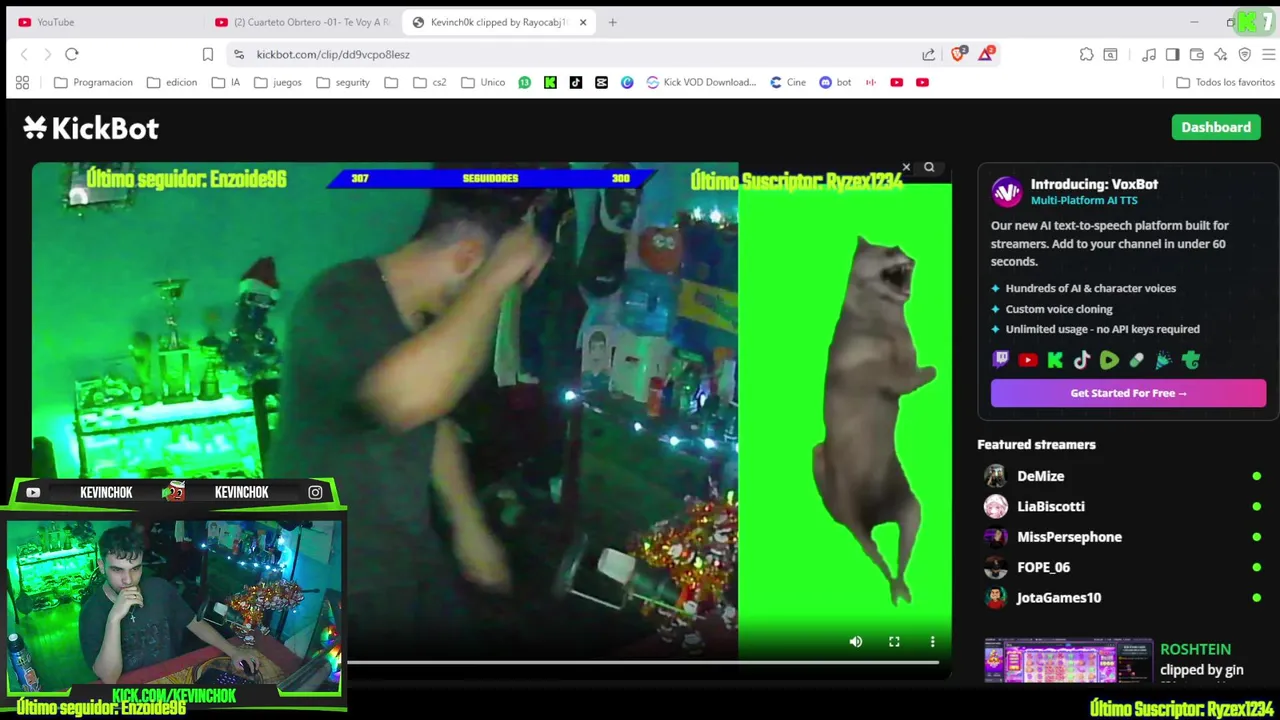Enter fullscreen on the clip player

pos(894,642)
